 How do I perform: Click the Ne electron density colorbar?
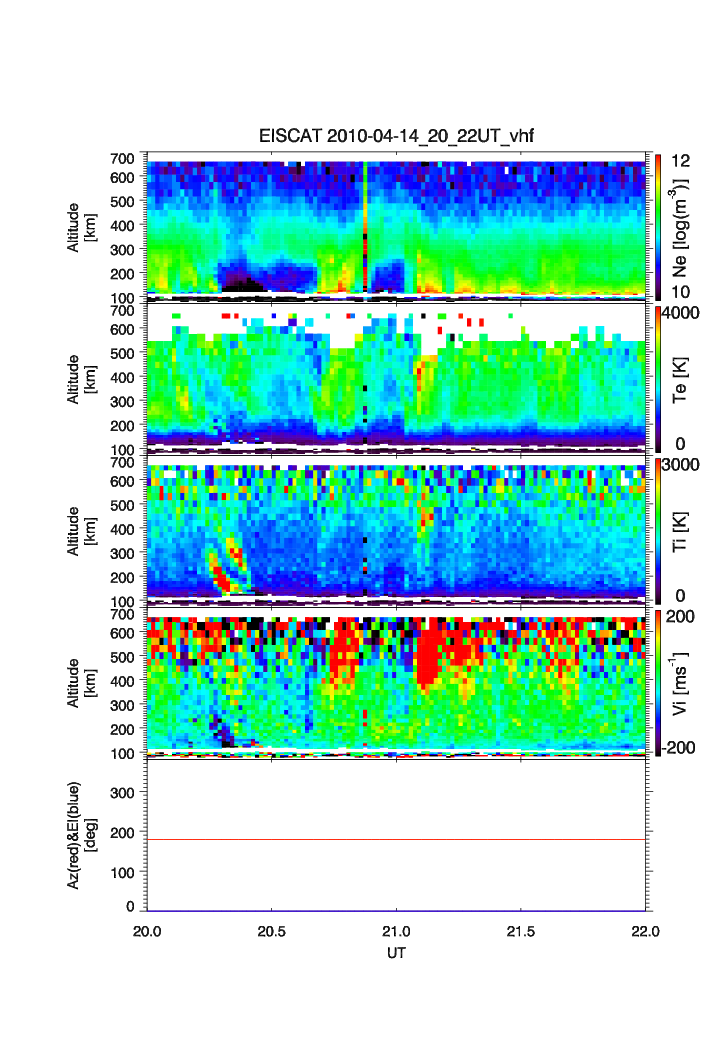coord(658,225)
